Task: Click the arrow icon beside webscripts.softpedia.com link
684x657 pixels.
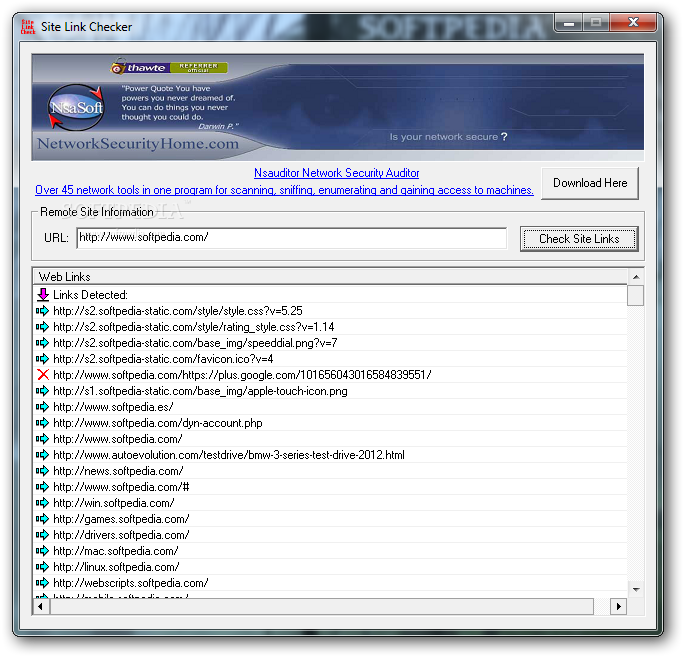Action: [42, 583]
